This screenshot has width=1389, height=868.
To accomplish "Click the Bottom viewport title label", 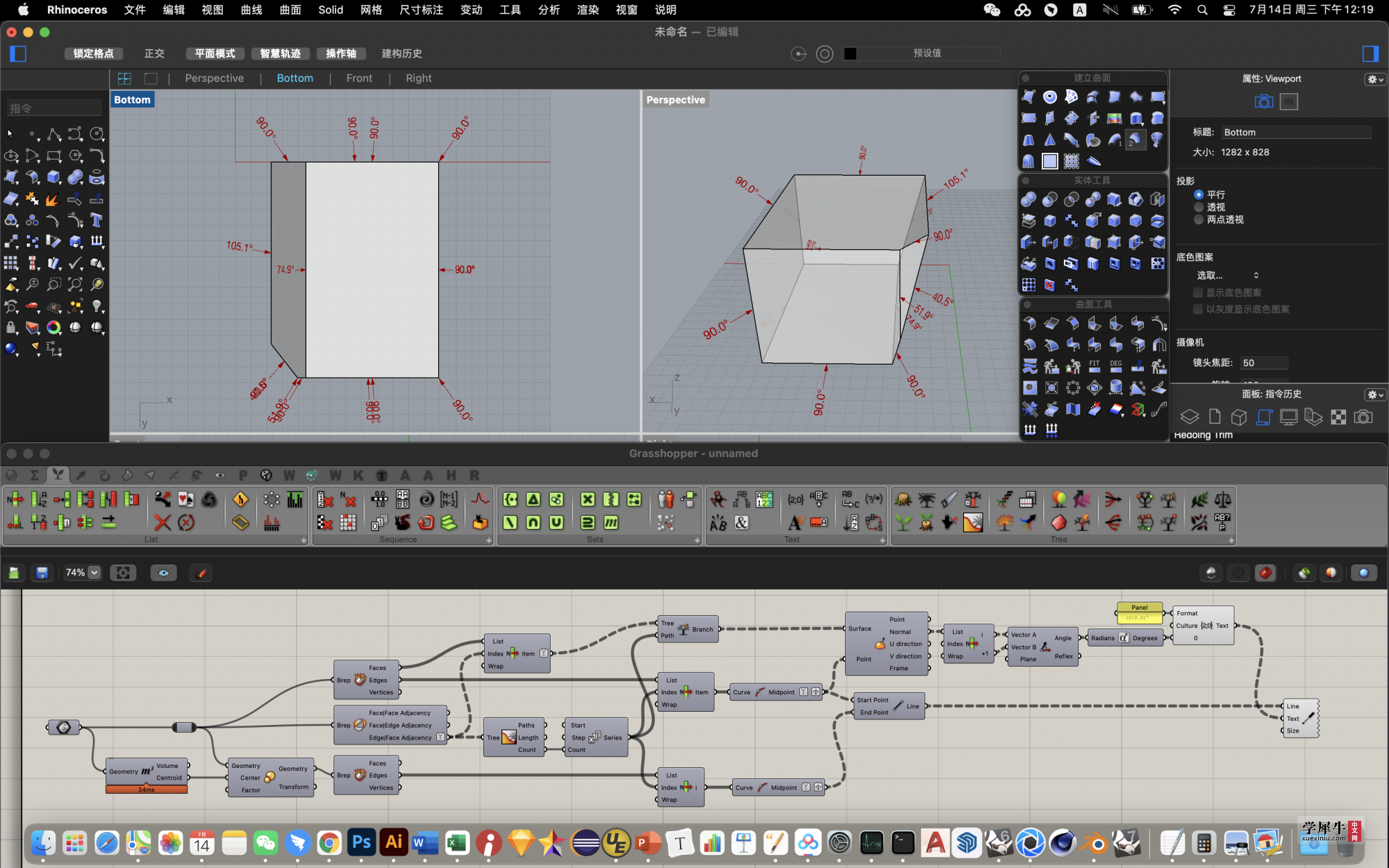I will click(132, 100).
